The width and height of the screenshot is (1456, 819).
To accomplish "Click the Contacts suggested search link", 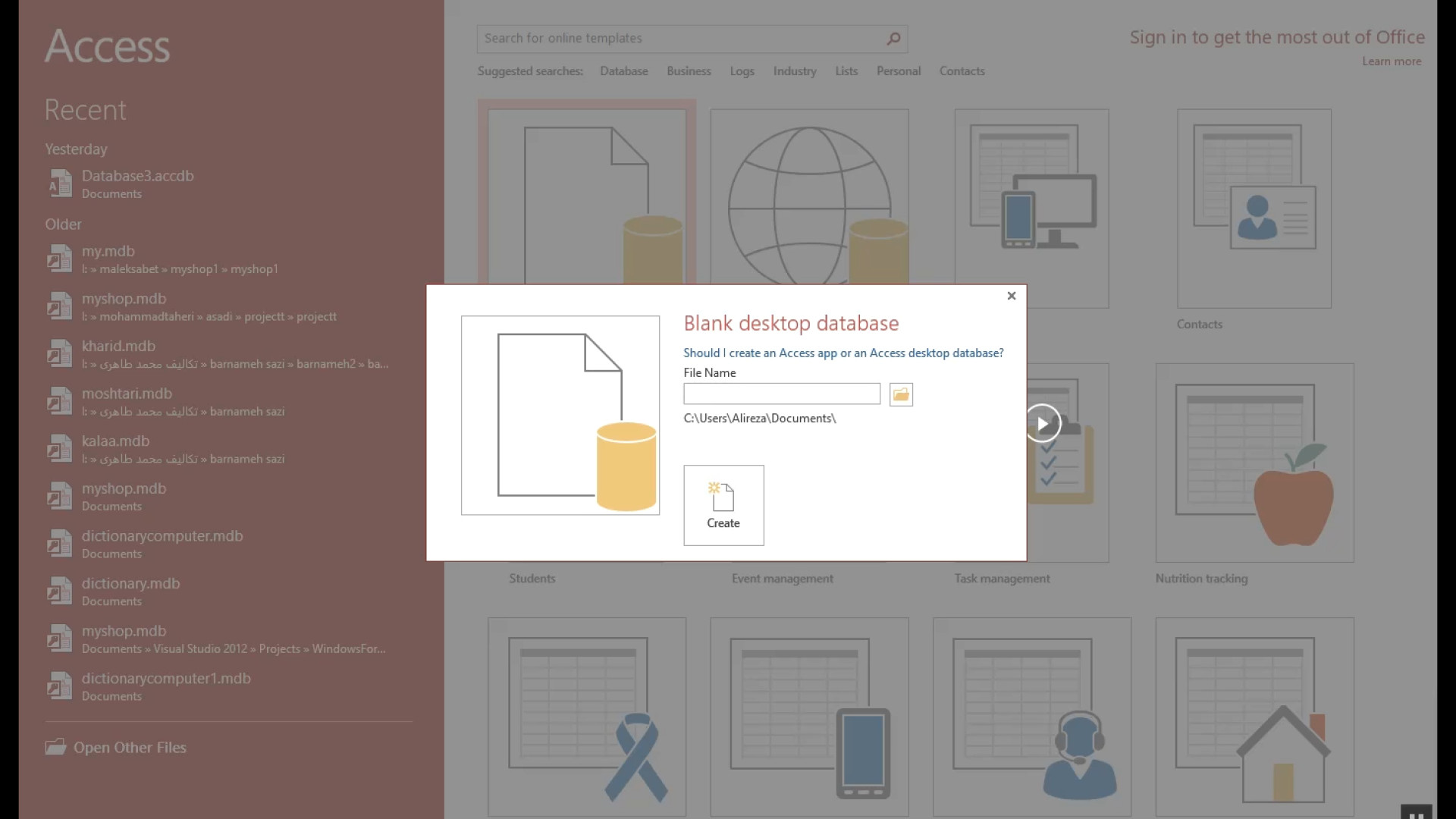I will click(x=962, y=71).
